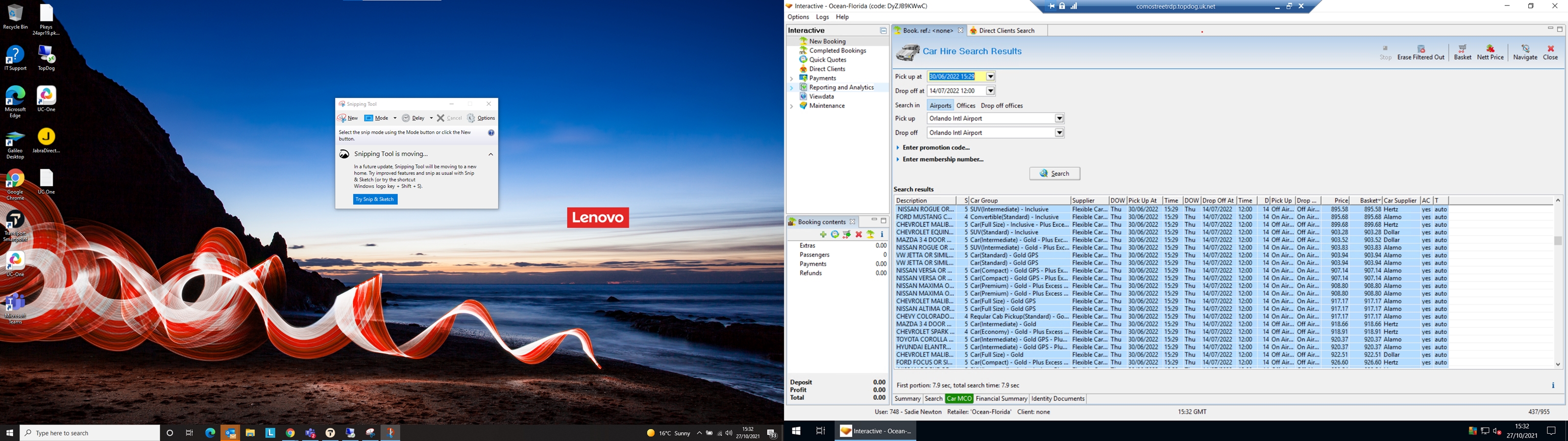Open Outlook from the taskbar
Viewport: 1568px width, 441px height.
click(230, 433)
